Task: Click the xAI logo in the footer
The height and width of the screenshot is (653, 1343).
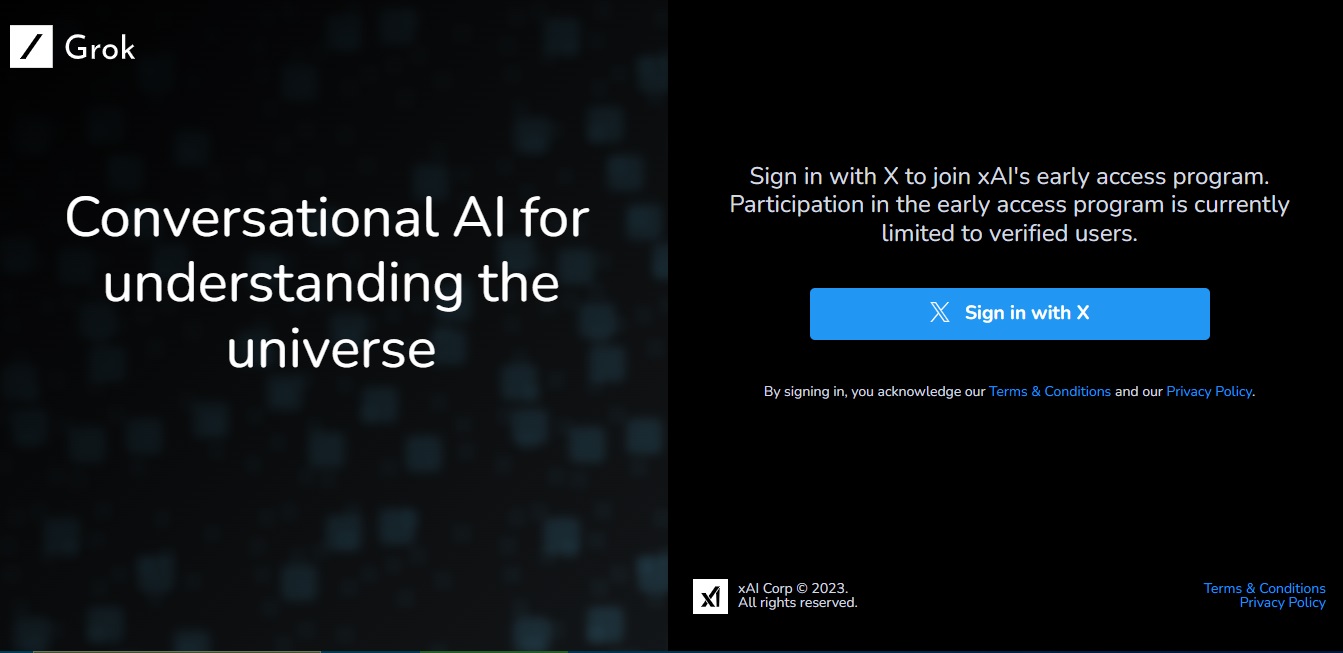Action: tap(710, 596)
